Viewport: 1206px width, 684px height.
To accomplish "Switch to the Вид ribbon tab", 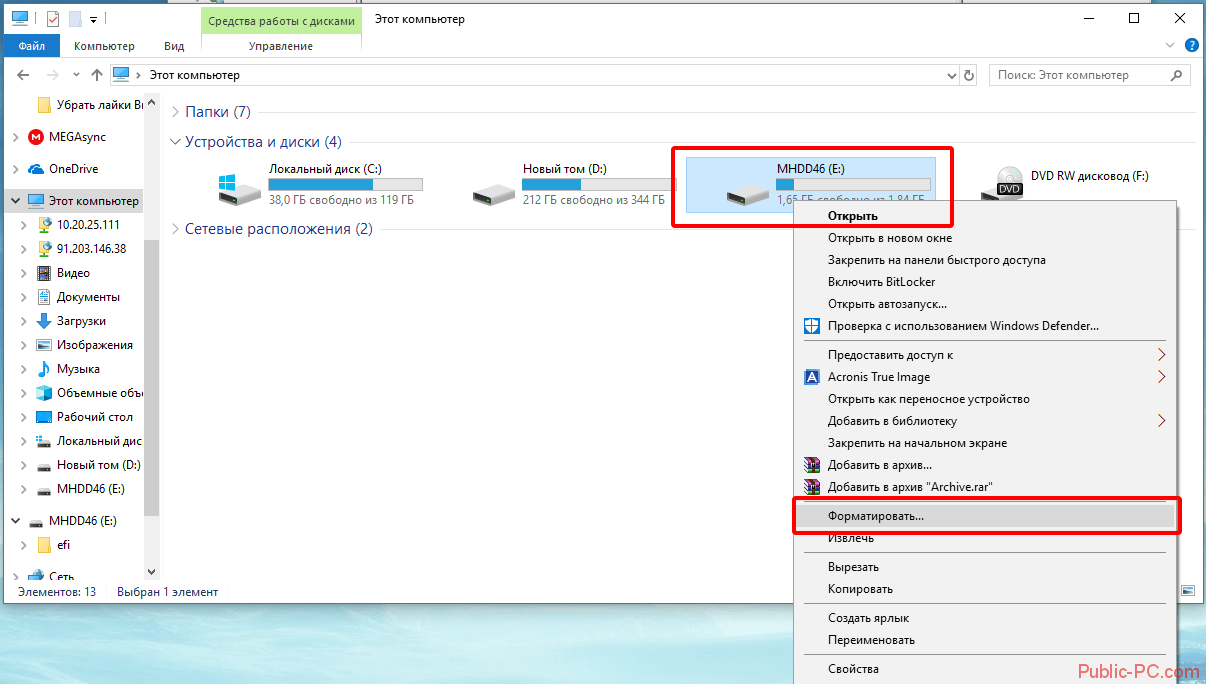I will click(174, 46).
